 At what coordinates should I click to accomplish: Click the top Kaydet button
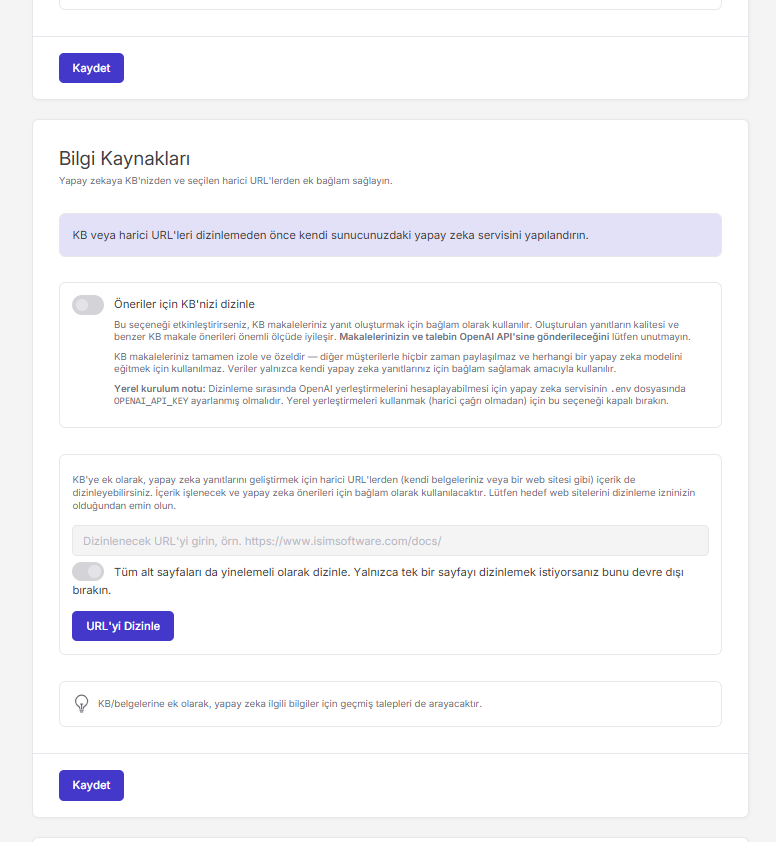click(91, 68)
